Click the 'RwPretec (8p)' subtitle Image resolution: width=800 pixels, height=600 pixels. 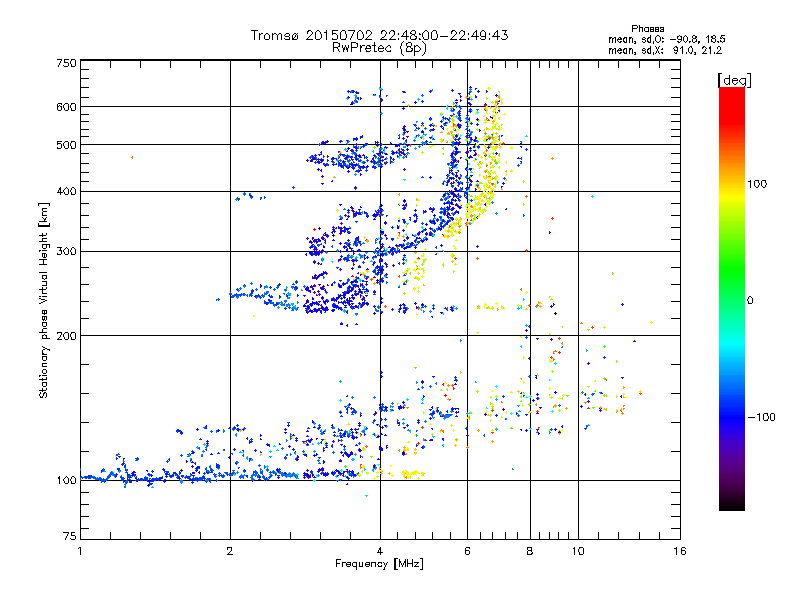(x=379, y=48)
